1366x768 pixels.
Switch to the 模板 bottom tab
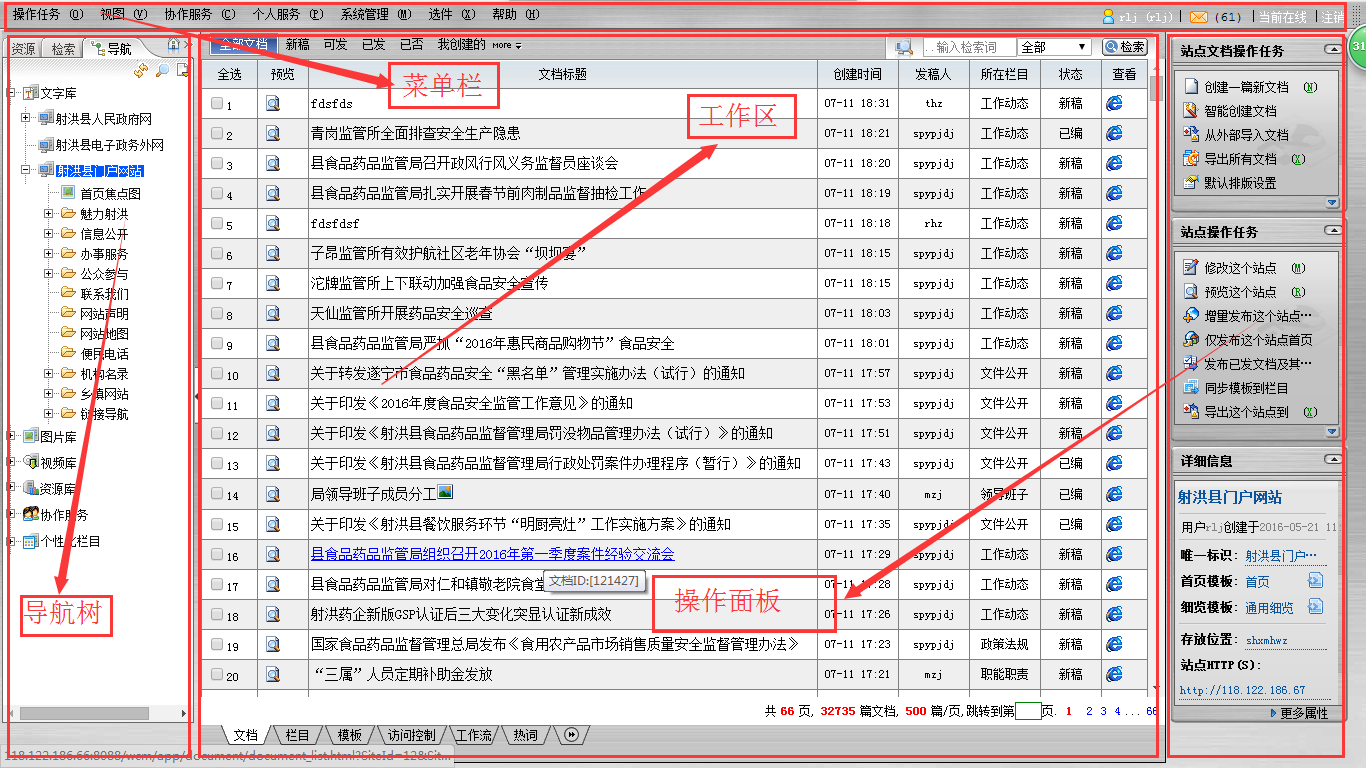(x=349, y=735)
